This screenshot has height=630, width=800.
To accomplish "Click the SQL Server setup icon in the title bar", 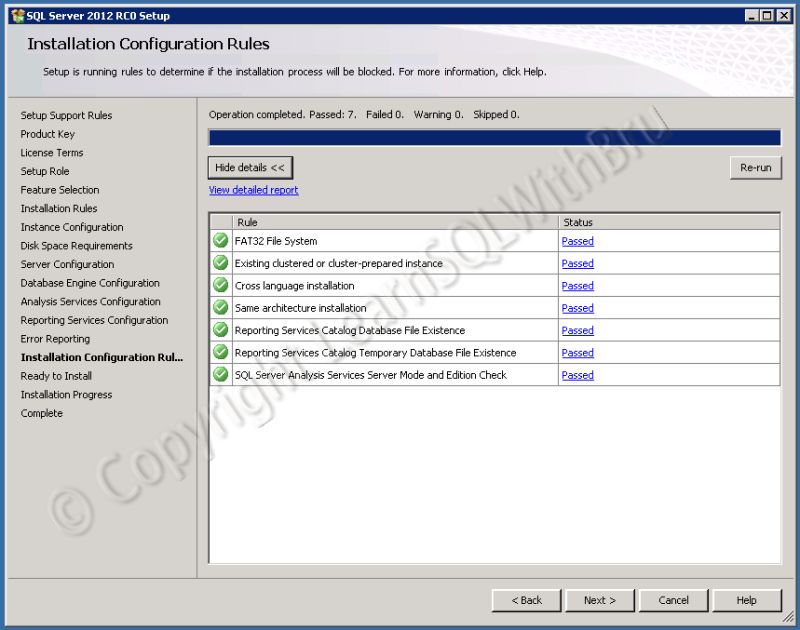I will click(16, 15).
